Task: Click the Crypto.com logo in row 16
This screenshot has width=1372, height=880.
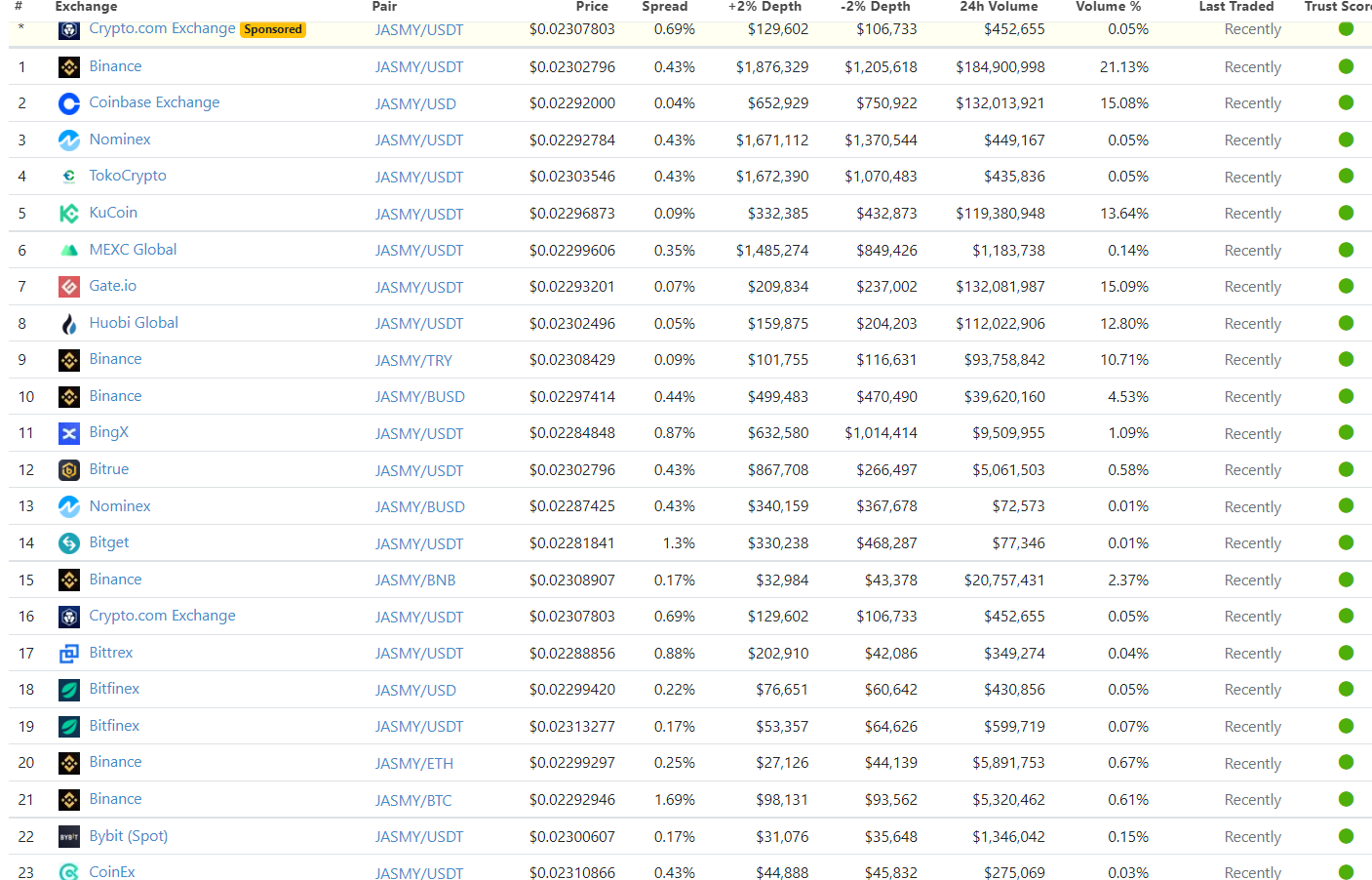Action: pos(69,617)
